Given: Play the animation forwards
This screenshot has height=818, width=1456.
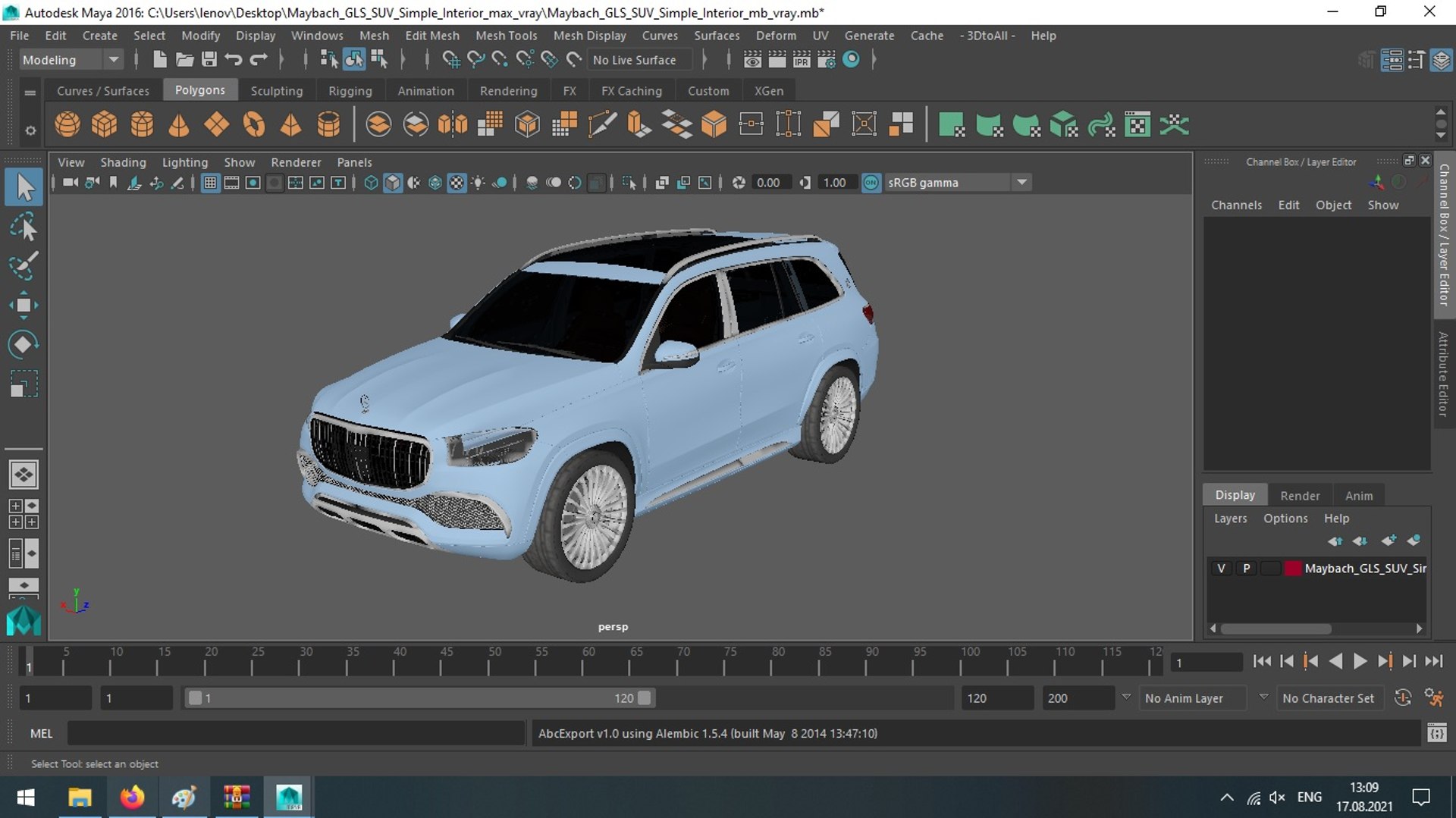Looking at the screenshot, I should [x=1360, y=661].
